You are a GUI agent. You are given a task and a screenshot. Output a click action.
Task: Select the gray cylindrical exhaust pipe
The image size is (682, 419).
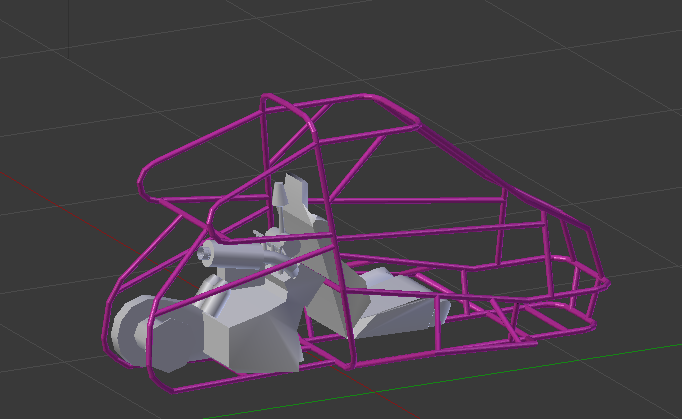click(235, 254)
